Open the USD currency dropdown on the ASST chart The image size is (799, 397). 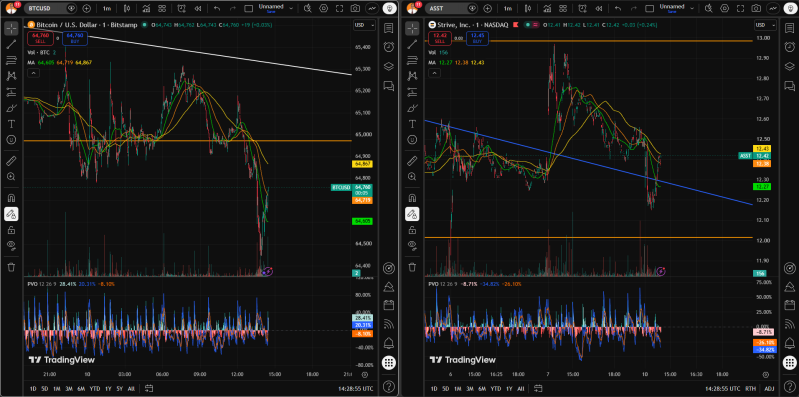764,25
